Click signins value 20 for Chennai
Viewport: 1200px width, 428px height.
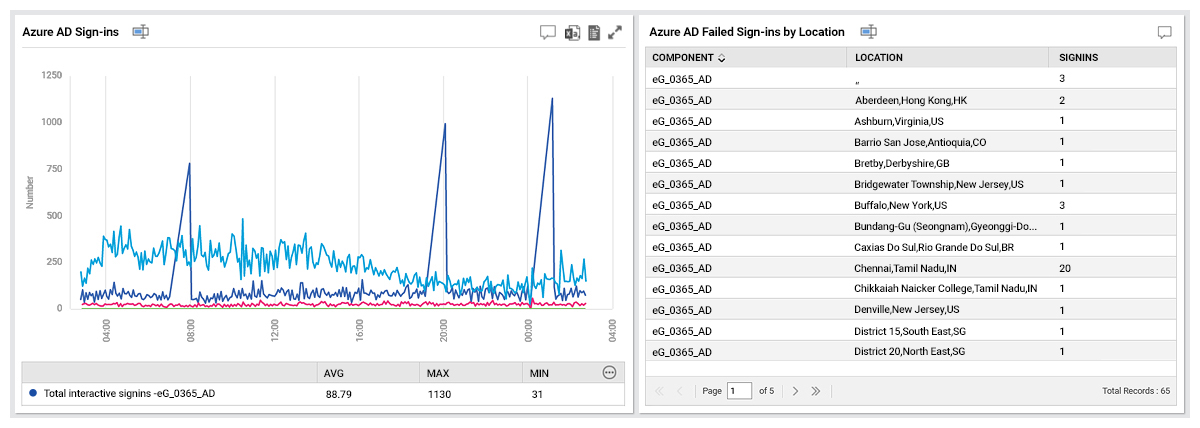pos(1064,268)
